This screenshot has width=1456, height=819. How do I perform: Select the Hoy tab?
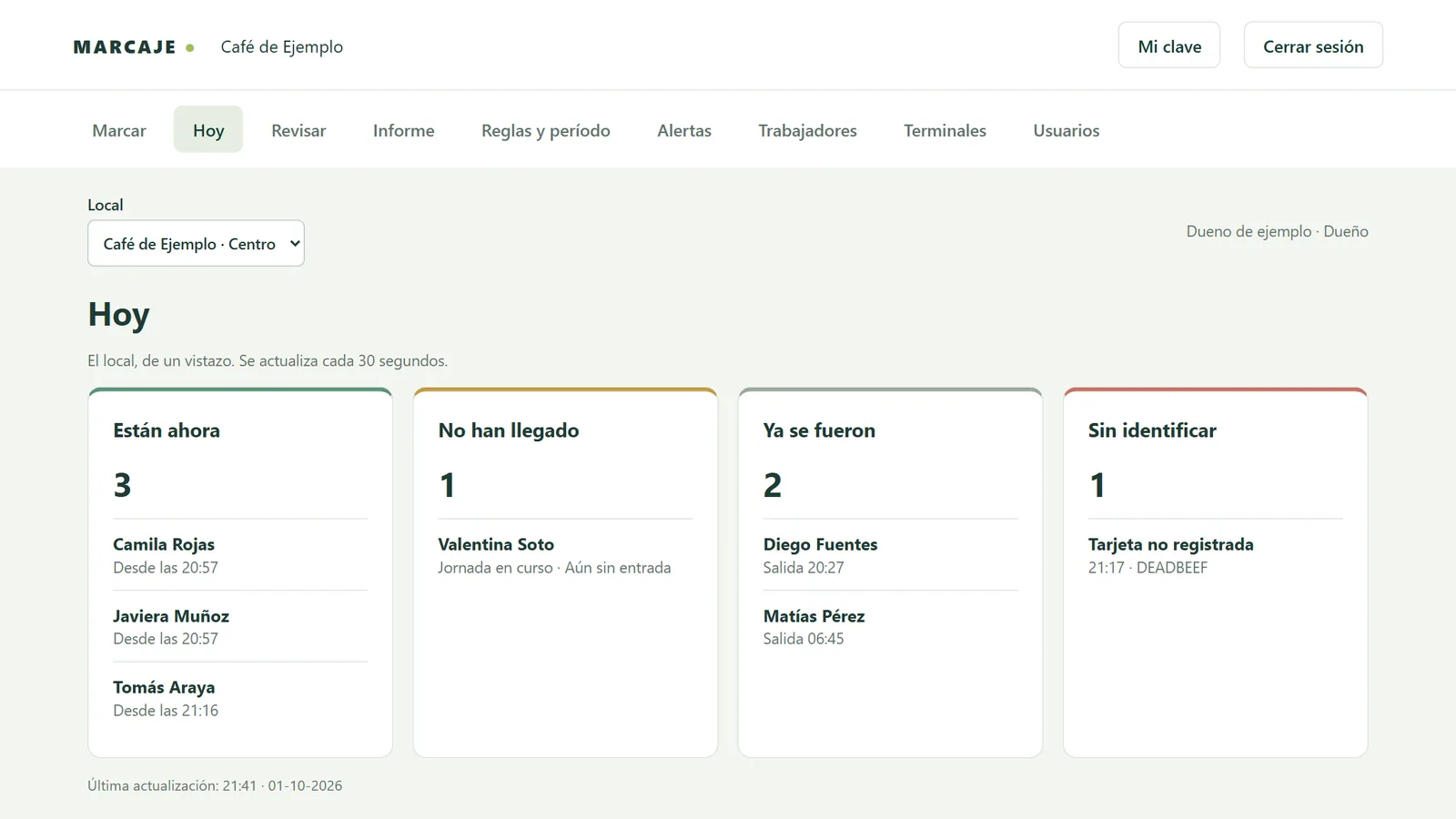(208, 130)
